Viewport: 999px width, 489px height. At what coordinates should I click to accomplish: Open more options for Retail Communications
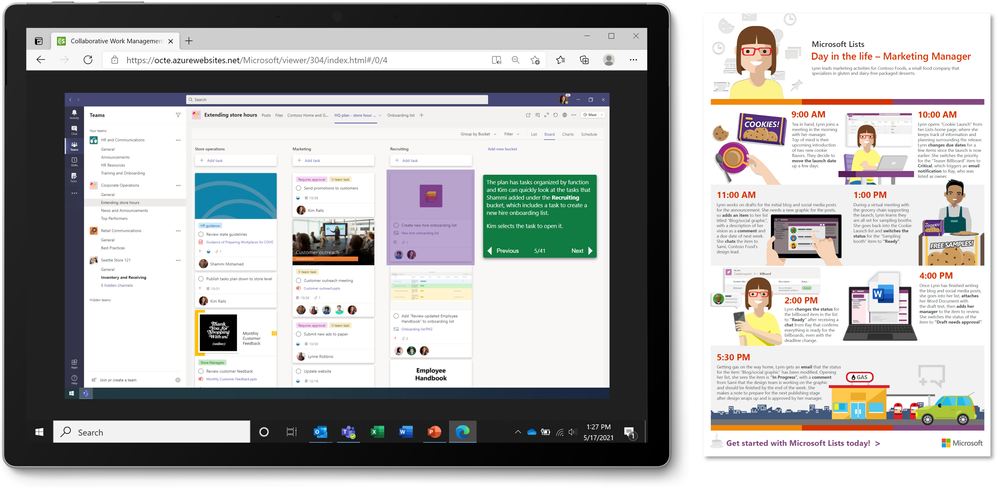(x=178, y=231)
